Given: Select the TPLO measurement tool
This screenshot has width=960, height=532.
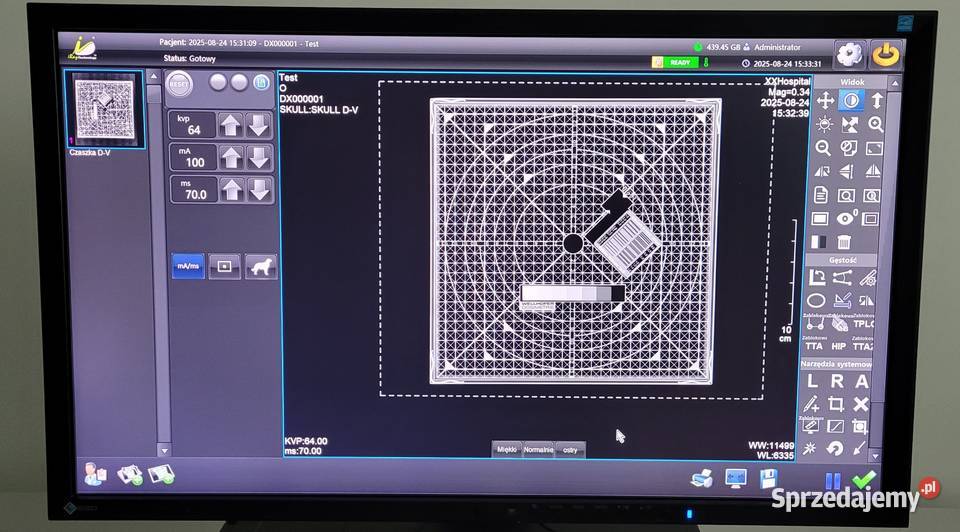Looking at the screenshot, I should pyautogui.click(x=863, y=324).
